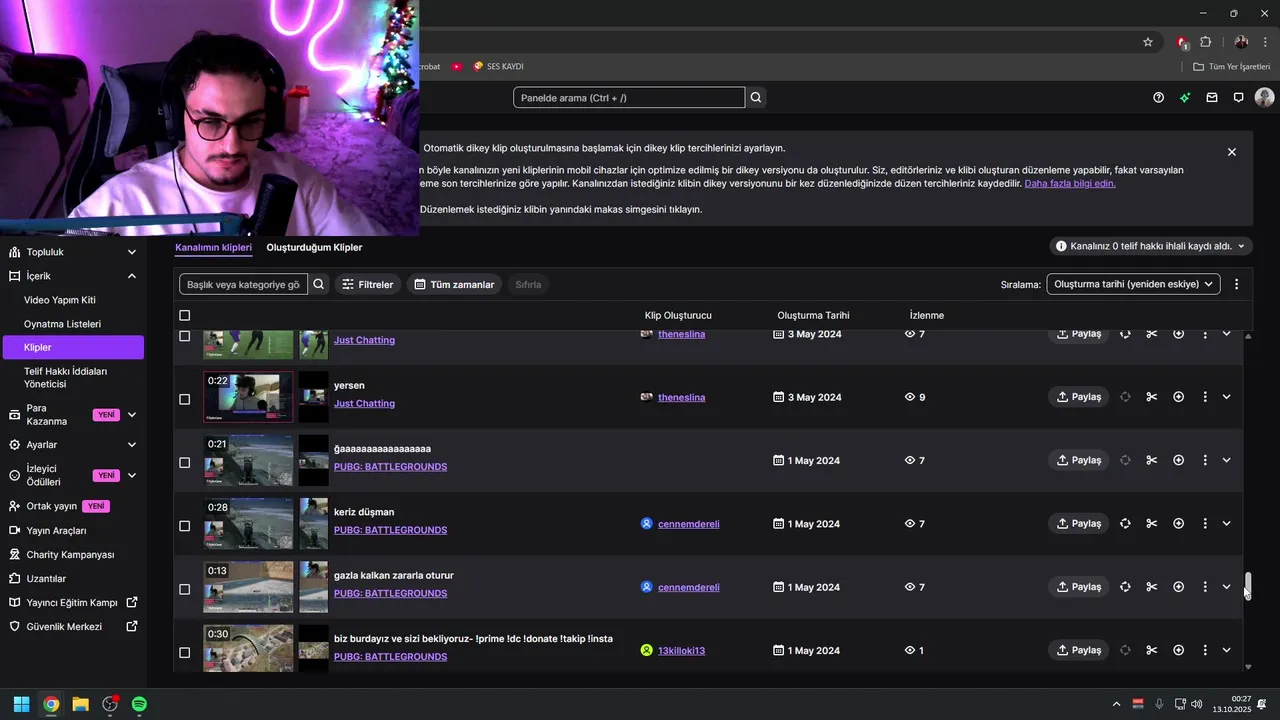Expand the yersen clip row chevron
The height and width of the screenshot is (720, 1280).
pyautogui.click(x=1227, y=397)
